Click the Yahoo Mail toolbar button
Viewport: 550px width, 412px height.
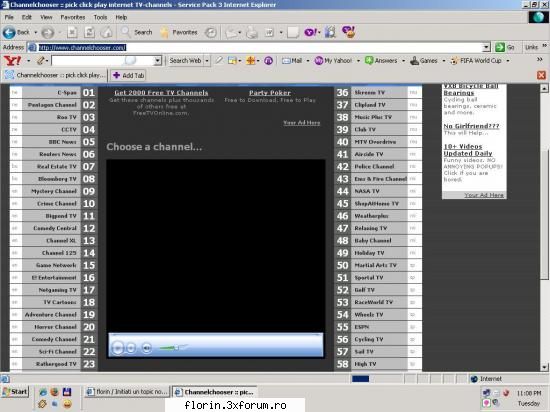[292, 61]
